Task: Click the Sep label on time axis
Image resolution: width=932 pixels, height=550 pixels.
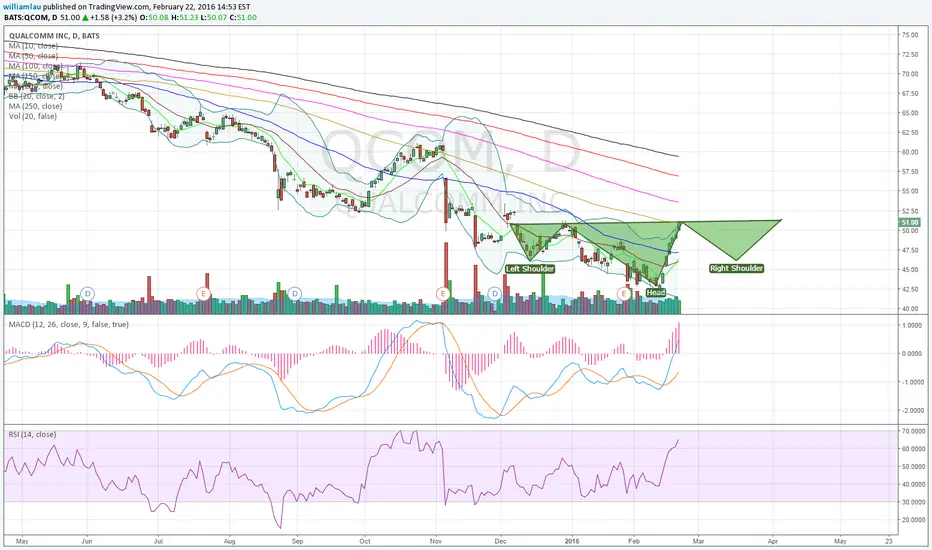Action: tap(298, 541)
